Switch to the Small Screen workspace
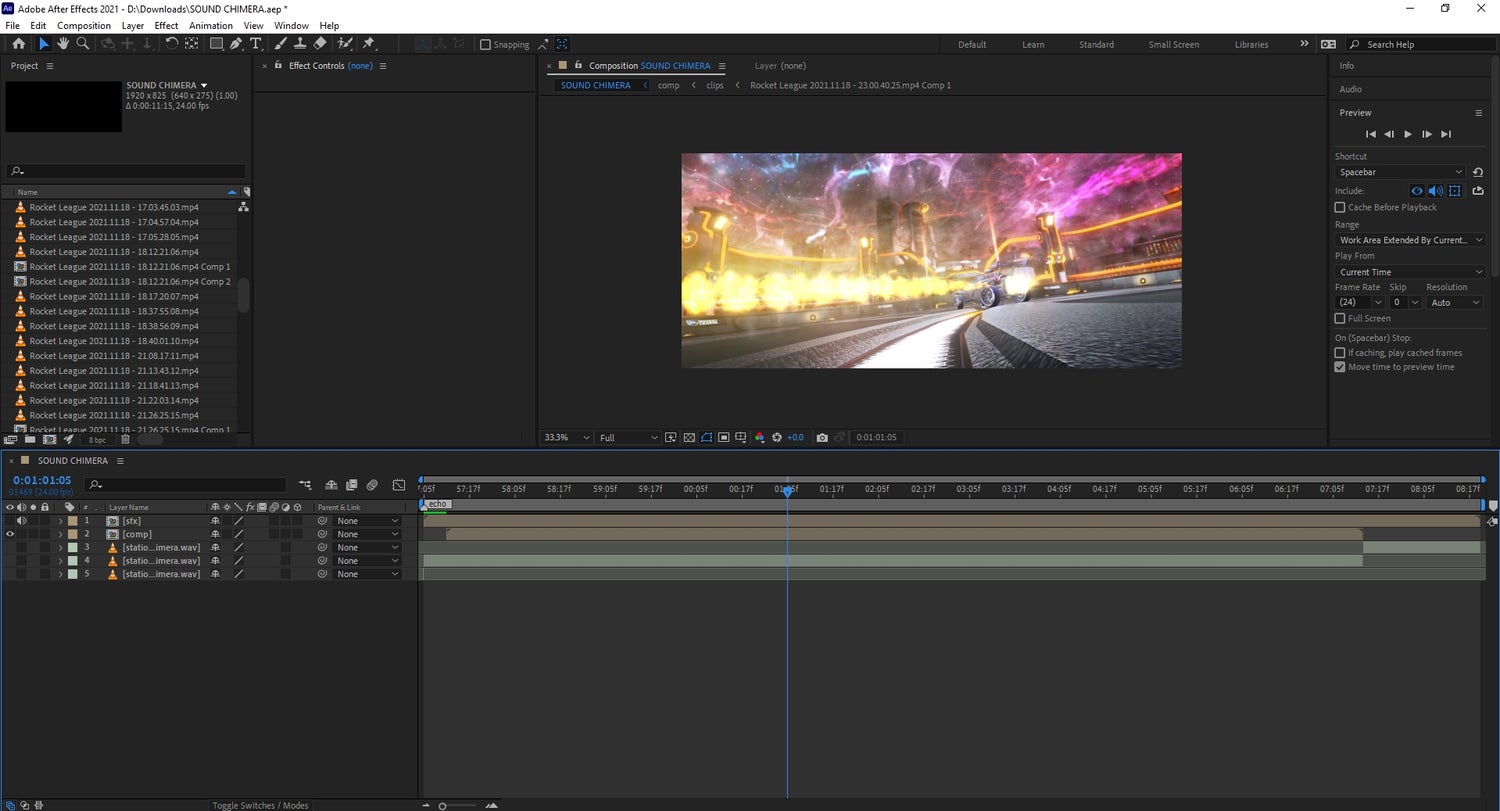1500x811 pixels. pos(1173,44)
